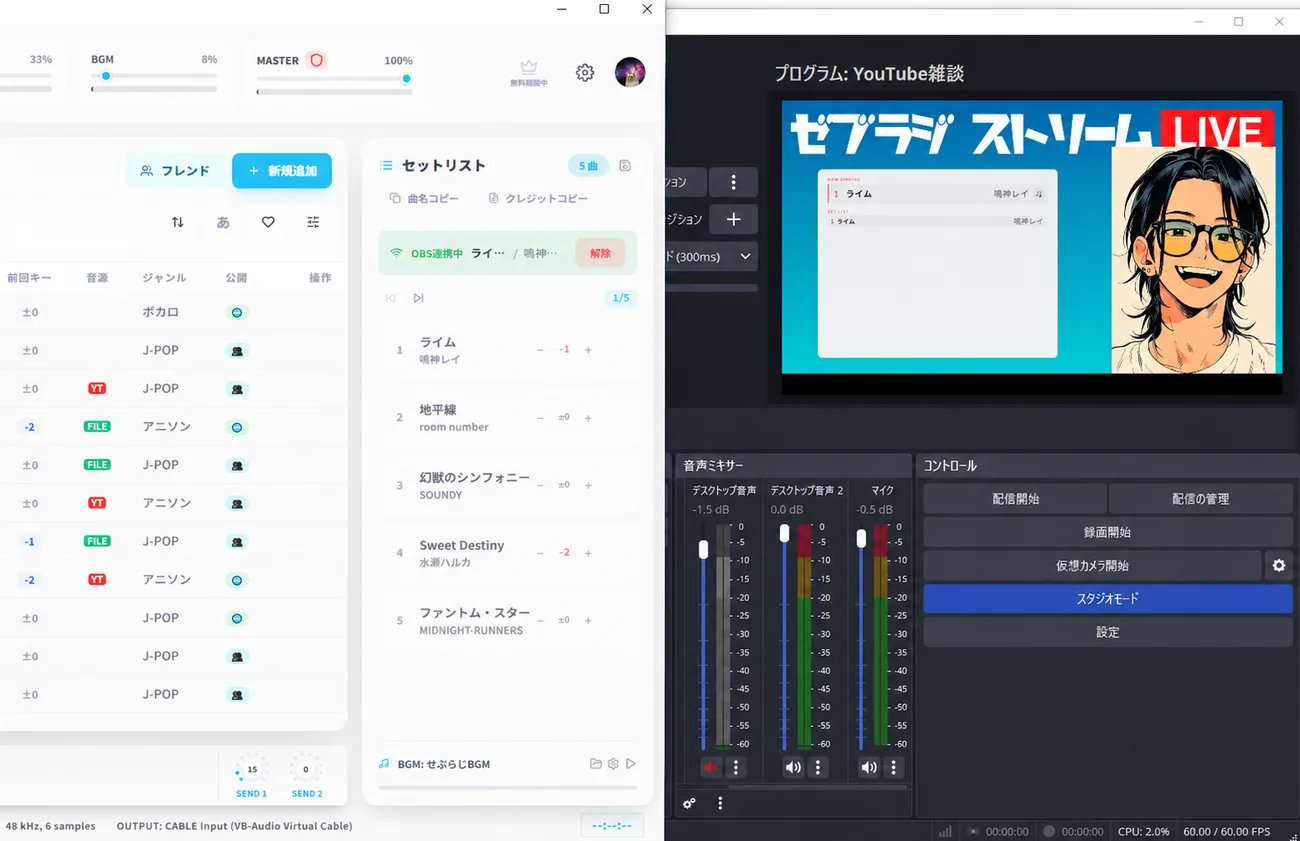Image resolution: width=1300 pixels, height=841 pixels.
Task: Filter favorites with the heart icon
Action: tap(268, 222)
